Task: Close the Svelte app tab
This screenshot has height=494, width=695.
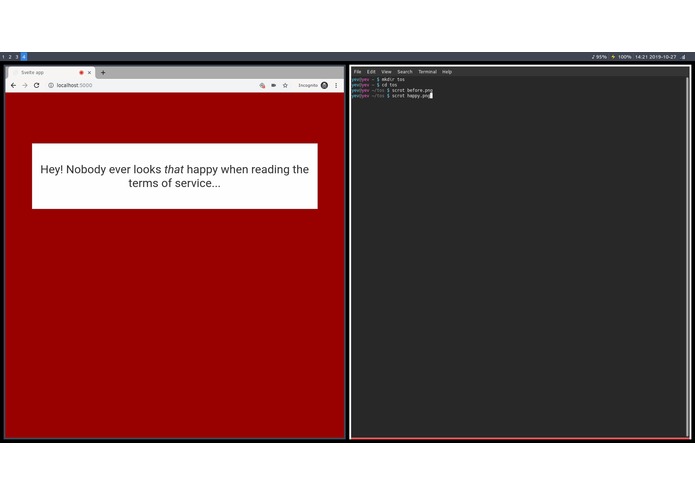Action: click(89, 73)
